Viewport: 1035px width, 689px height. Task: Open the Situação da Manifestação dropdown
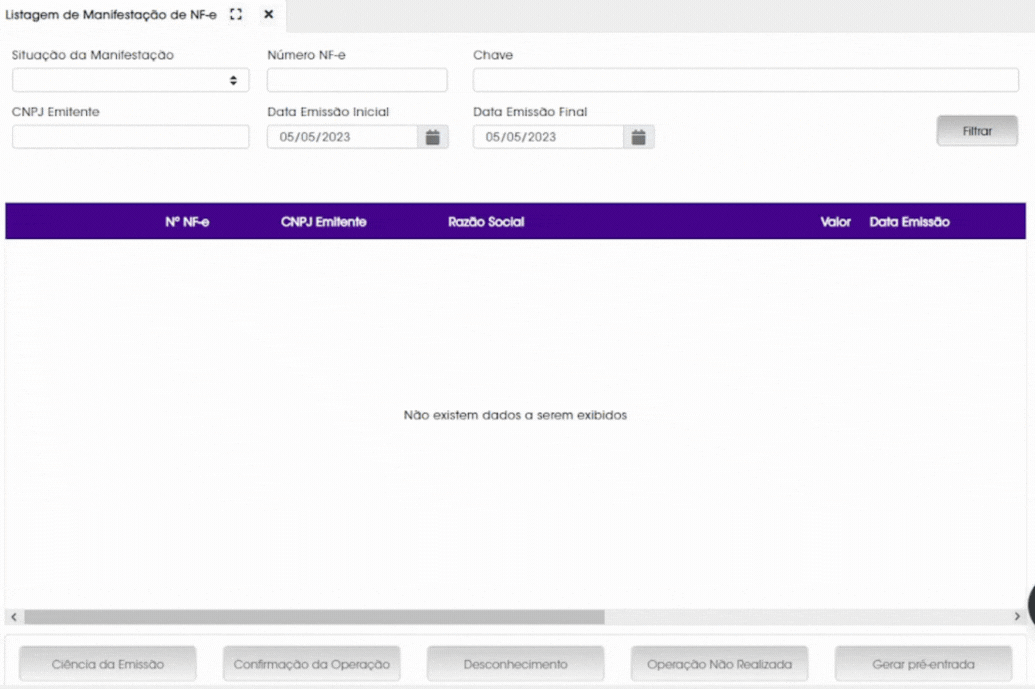tap(131, 81)
